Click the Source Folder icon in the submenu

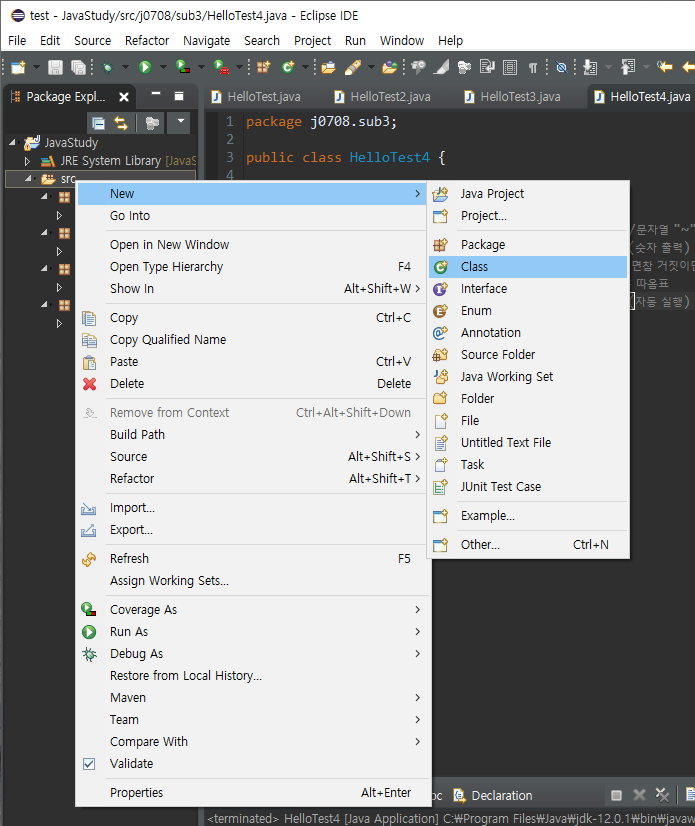point(441,355)
